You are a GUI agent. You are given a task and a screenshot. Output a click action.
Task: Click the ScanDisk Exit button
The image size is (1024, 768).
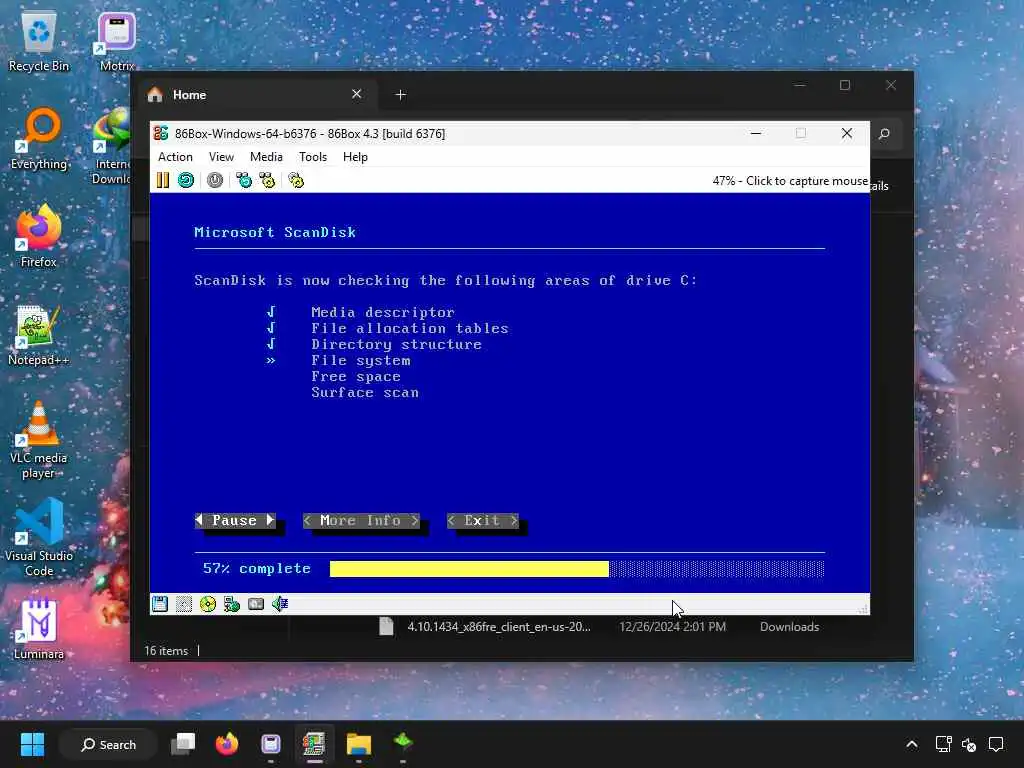pos(483,520)
